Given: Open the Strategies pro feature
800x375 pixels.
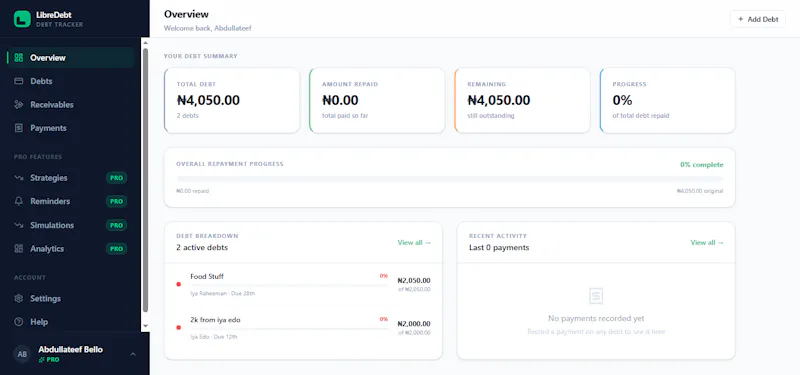Looking at the screenshot, I should 70,178.
